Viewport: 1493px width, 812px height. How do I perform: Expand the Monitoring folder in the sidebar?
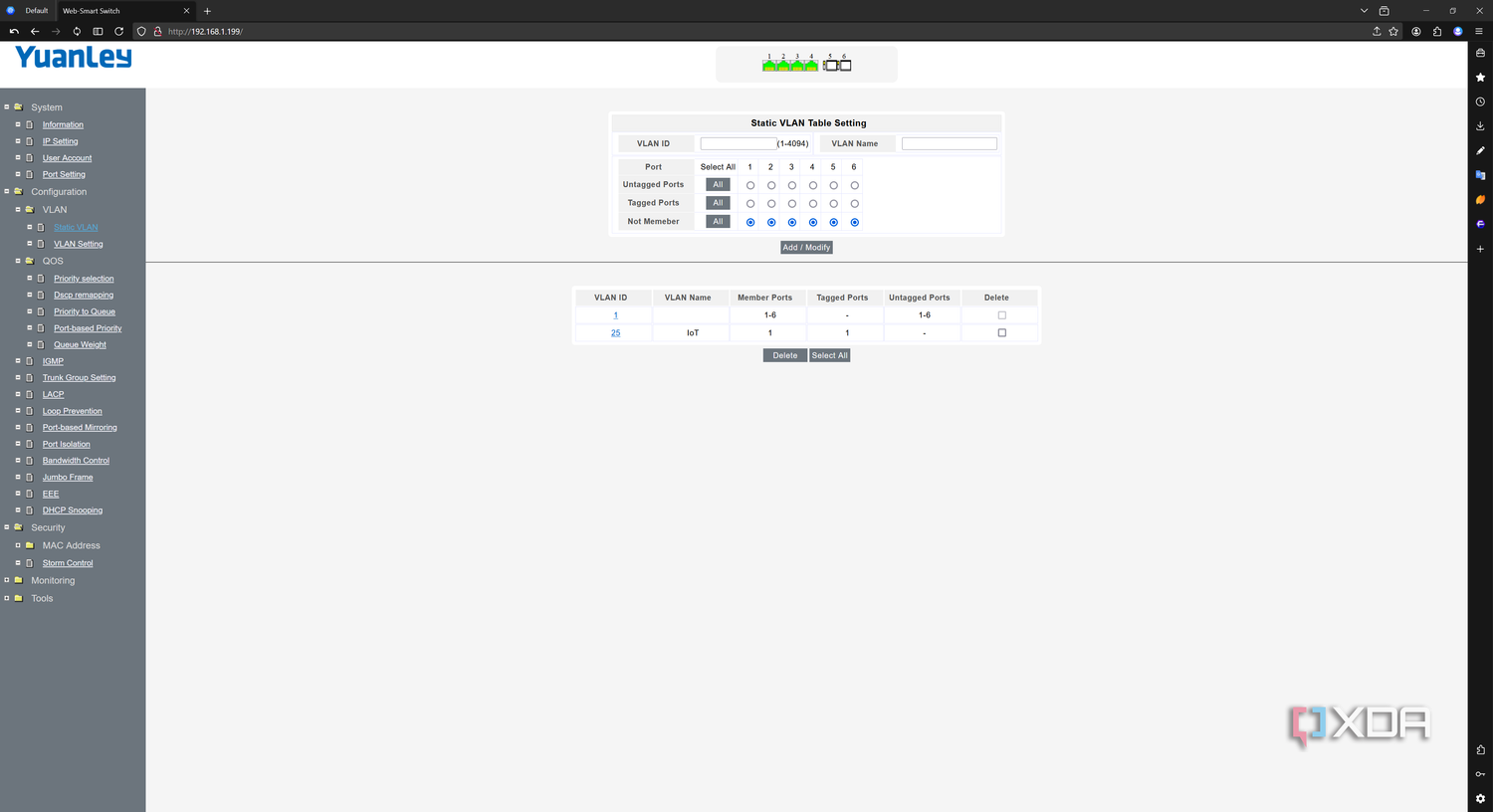click(7, 580)
